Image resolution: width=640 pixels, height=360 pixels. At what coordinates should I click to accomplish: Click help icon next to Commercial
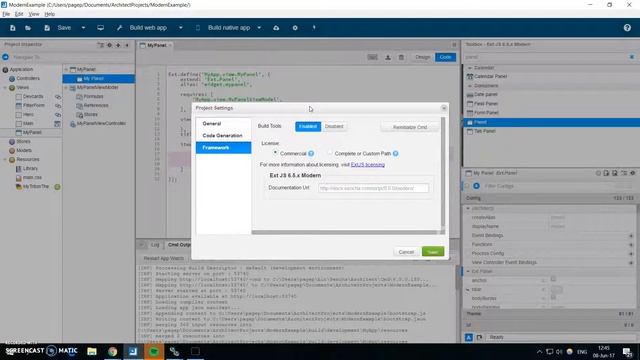311,153
